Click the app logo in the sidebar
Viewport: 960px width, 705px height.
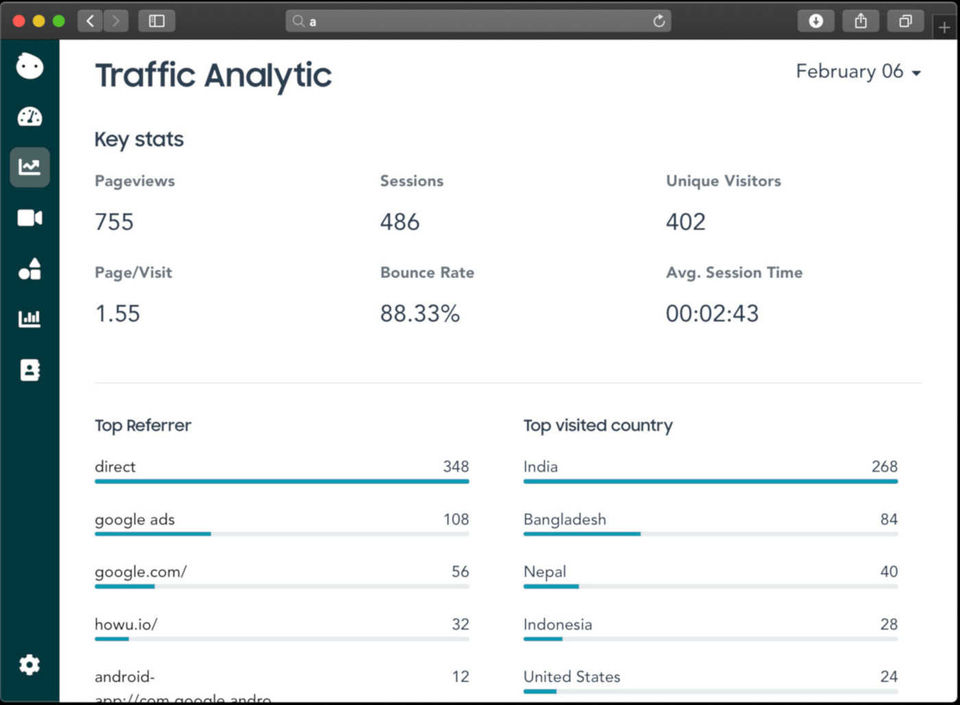click(29, 65)
